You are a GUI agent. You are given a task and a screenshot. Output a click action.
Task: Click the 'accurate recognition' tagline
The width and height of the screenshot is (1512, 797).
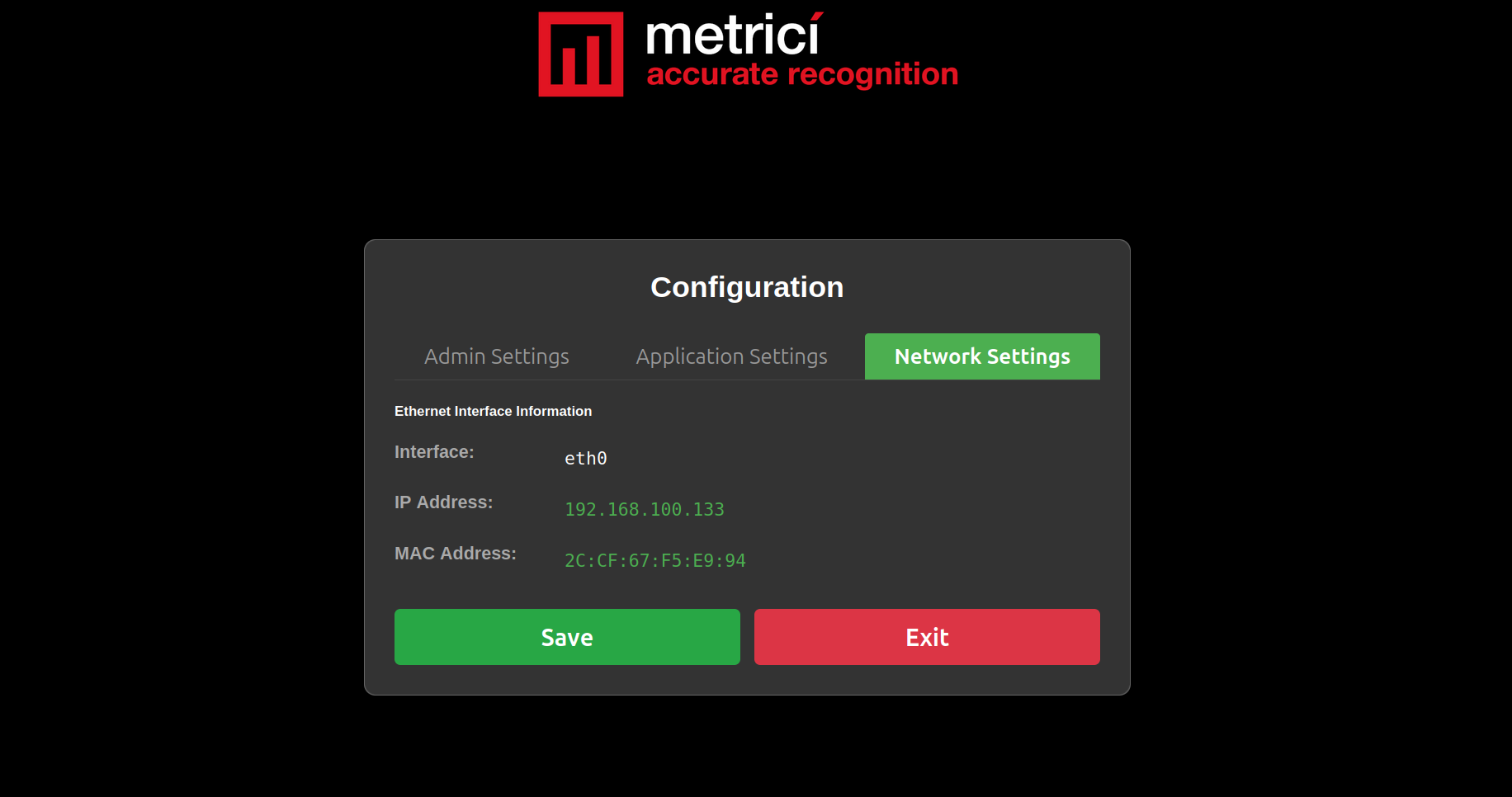802,74
